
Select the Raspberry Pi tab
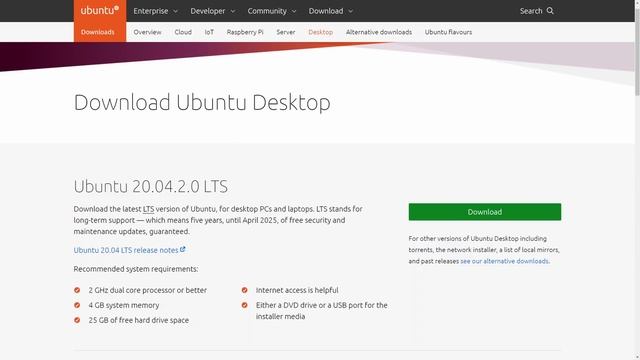[x=245, y=32]
